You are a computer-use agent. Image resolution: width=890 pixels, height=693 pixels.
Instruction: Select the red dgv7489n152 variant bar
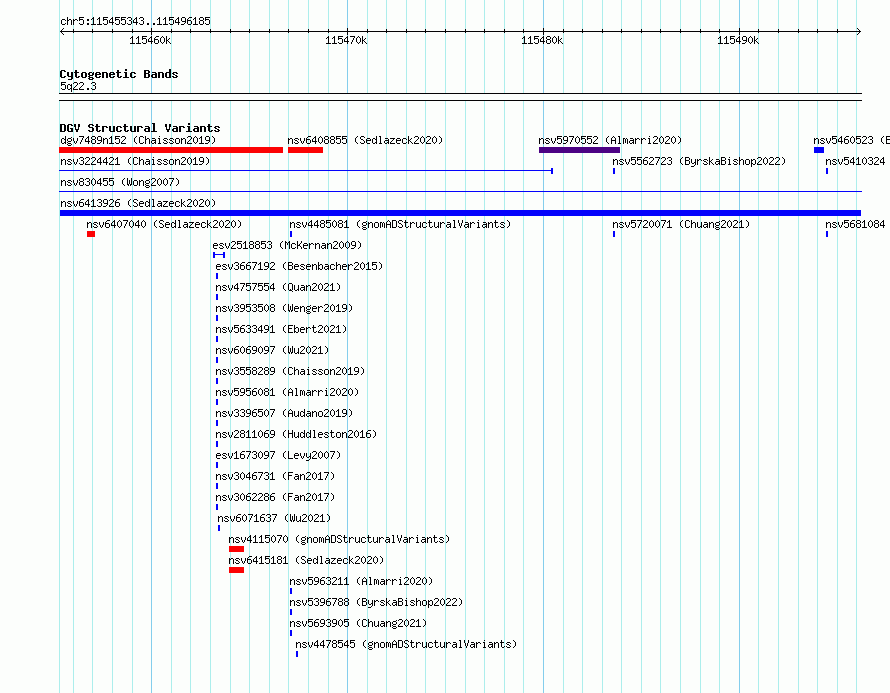pyautogui.click(x=171, y=150)
